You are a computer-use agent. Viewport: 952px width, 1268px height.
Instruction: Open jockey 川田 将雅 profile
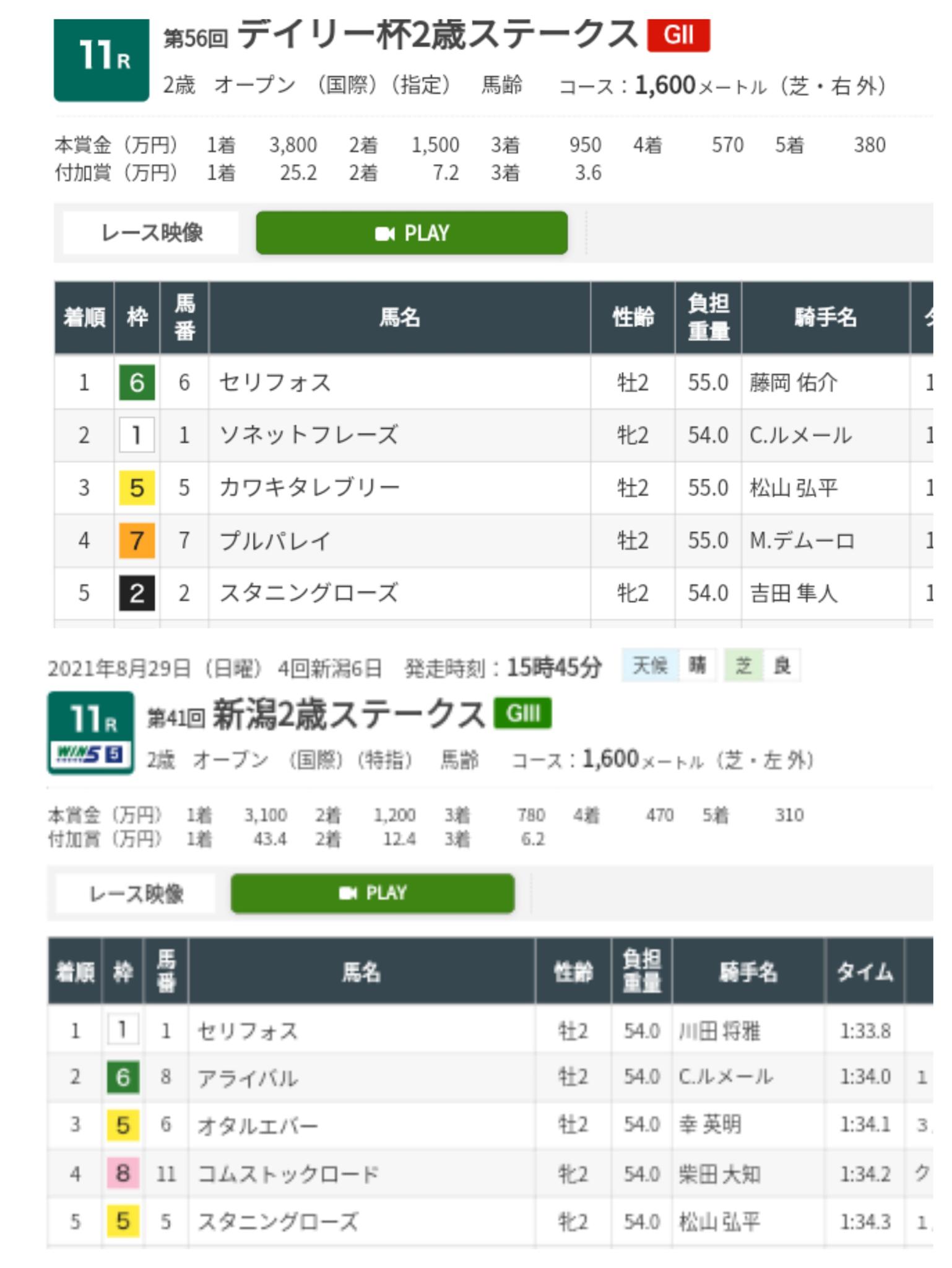tap(719, 1031)
